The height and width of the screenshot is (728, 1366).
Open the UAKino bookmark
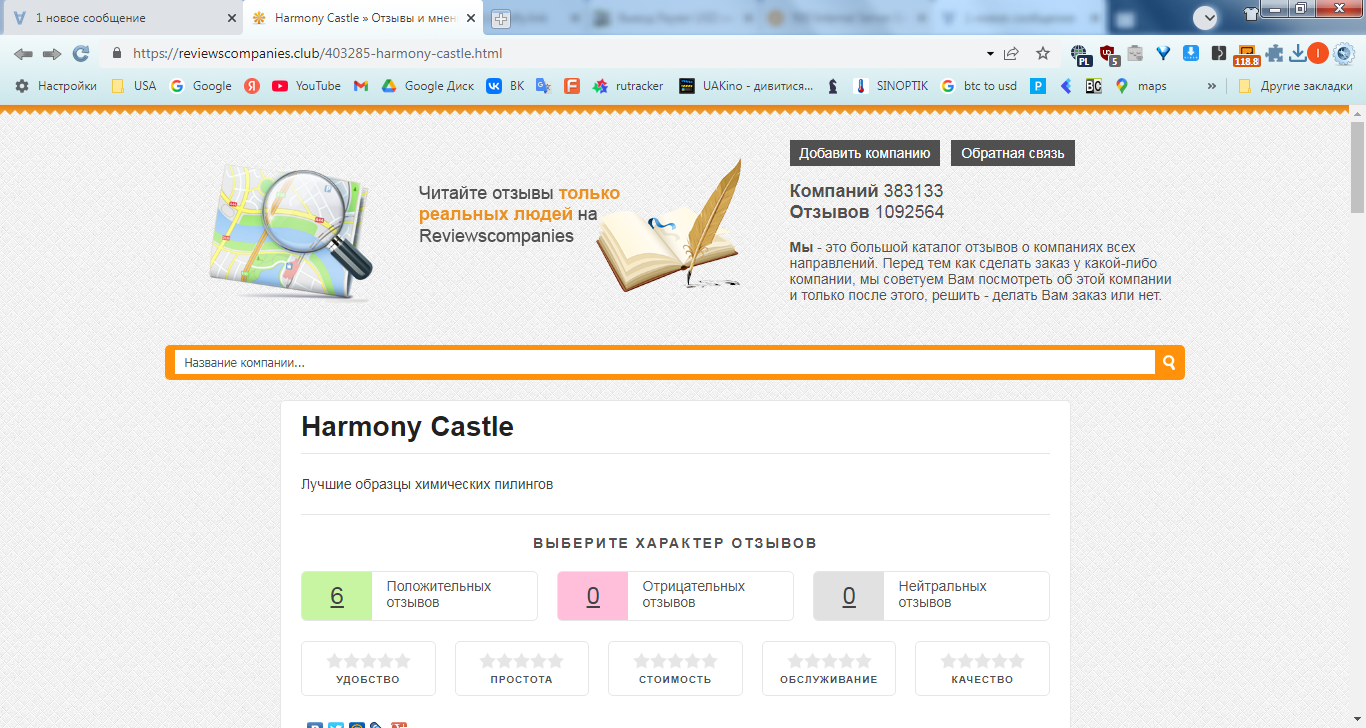746,86
